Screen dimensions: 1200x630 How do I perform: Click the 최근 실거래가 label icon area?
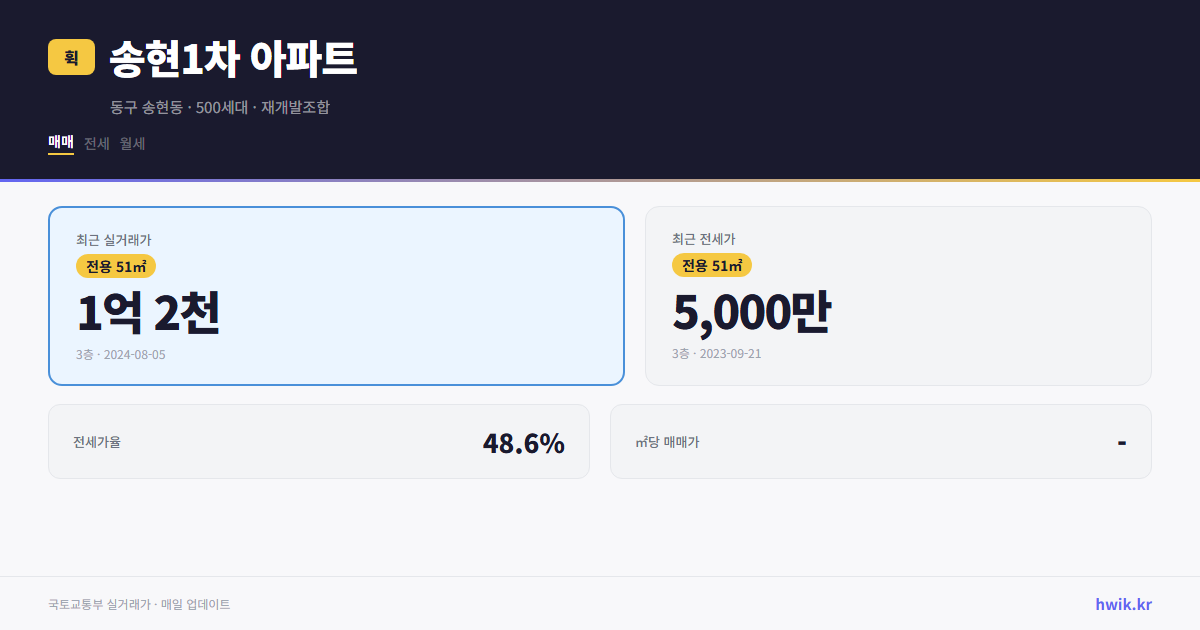[103, 239]
